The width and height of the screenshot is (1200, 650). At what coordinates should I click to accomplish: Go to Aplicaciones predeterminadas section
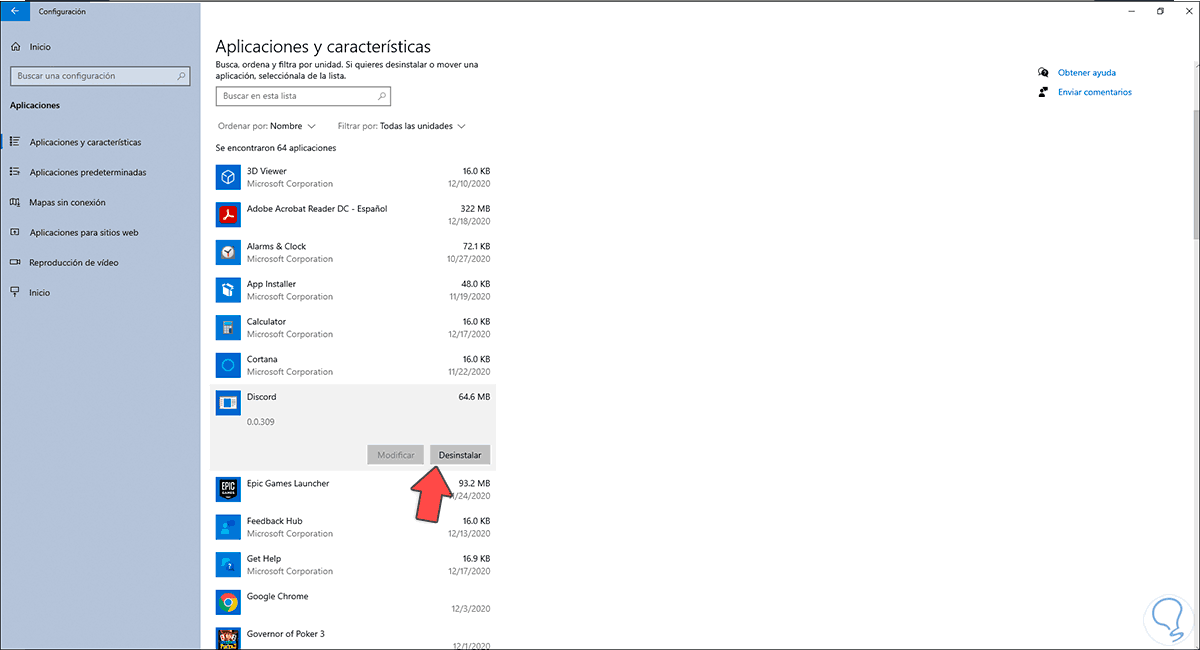[x=100, y=172]
